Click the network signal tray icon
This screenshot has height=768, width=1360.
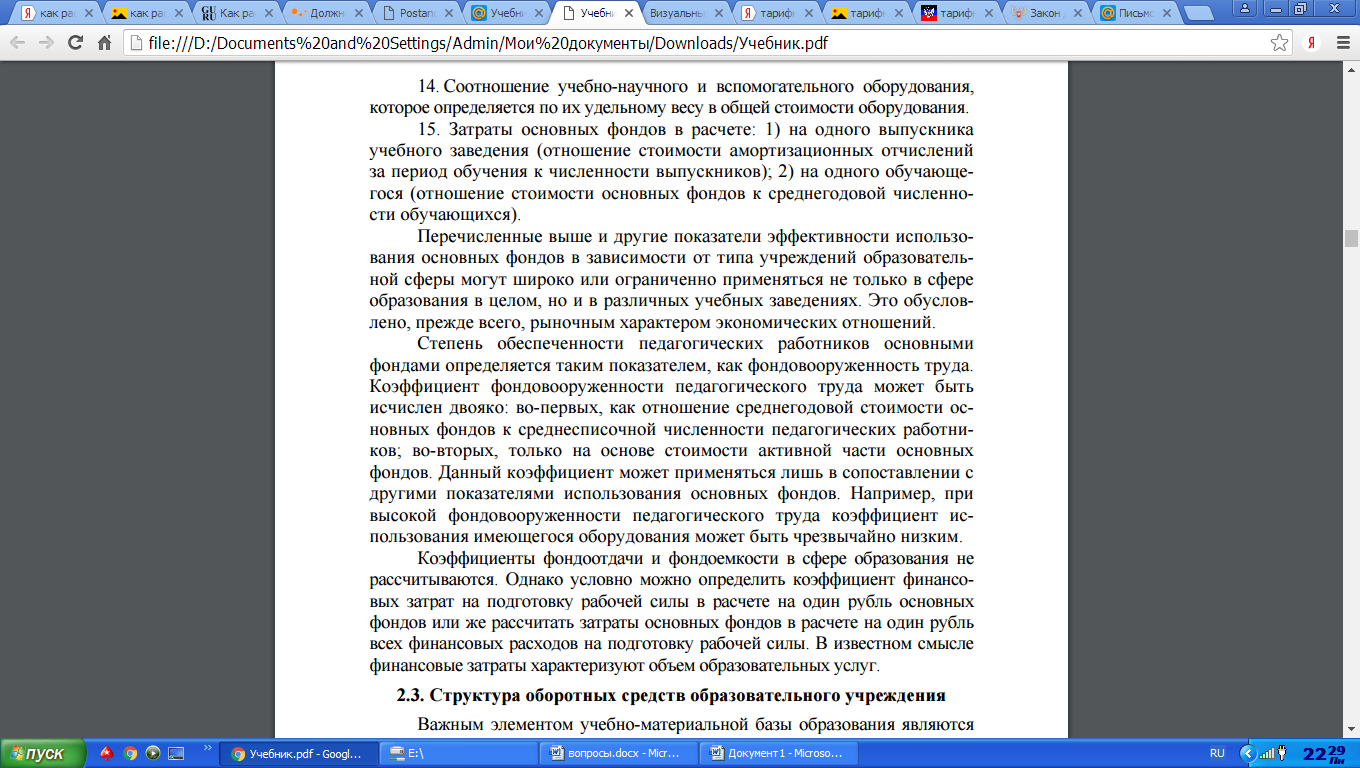coord(1267,753)
